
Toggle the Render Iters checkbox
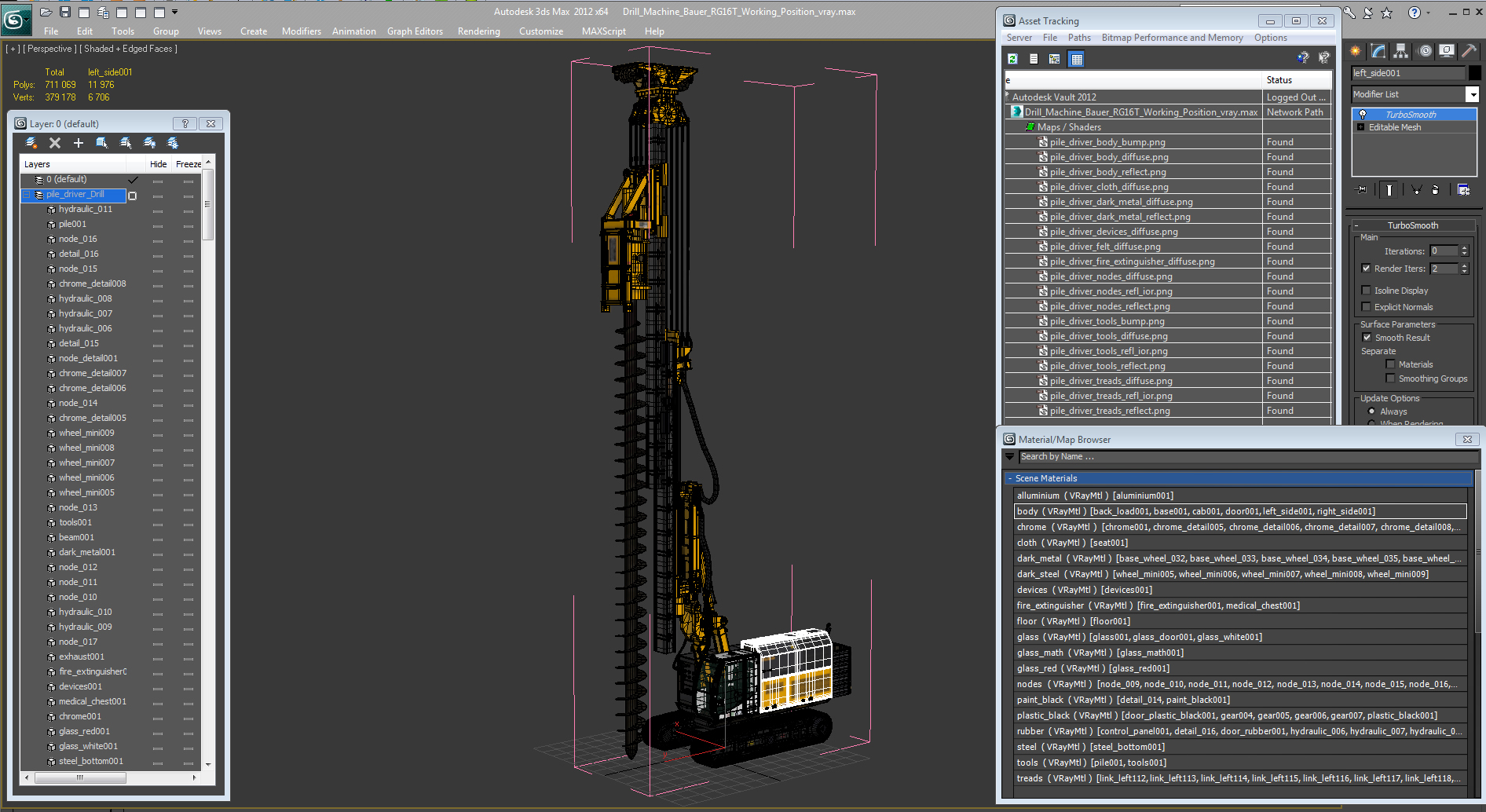tap(1367, 269)
